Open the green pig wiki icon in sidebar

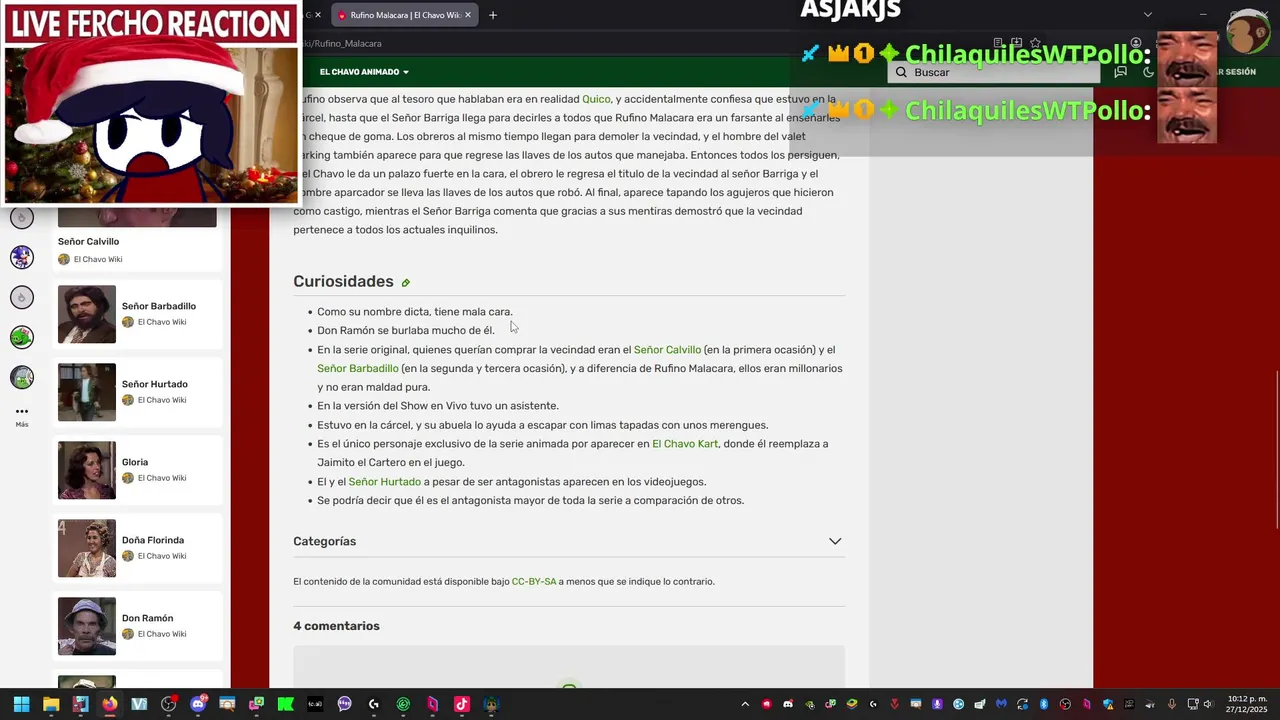[22, 337]
